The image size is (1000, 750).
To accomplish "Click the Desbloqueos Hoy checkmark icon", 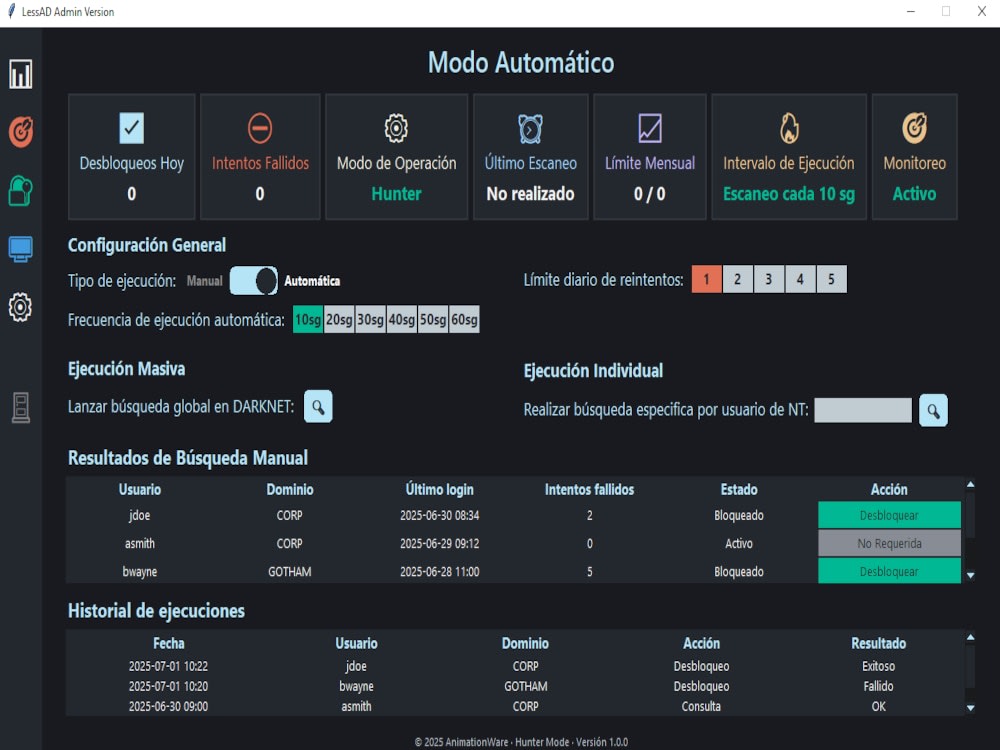I will point(131,128).
